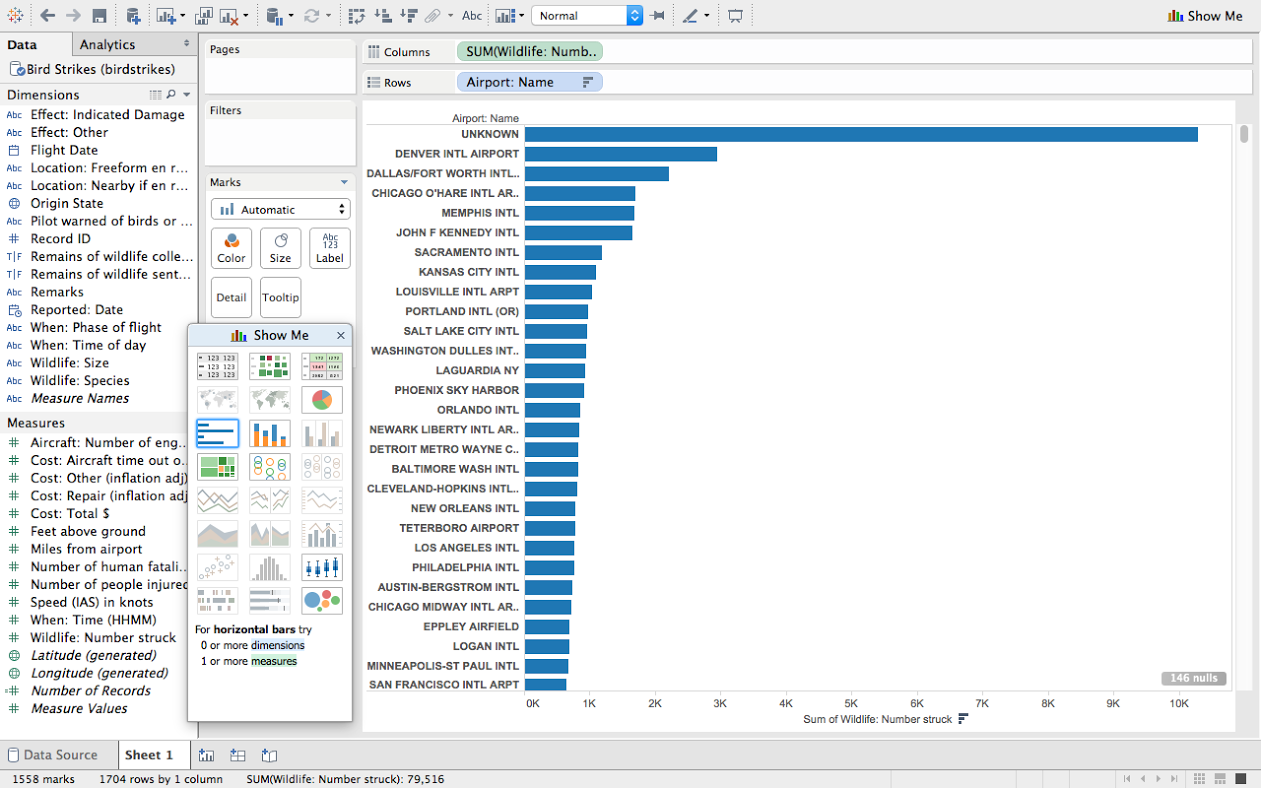Open dropdown arrow beside new worksheet icon
Viewport: 1261px width, 788px height.
tap(181, 16)
